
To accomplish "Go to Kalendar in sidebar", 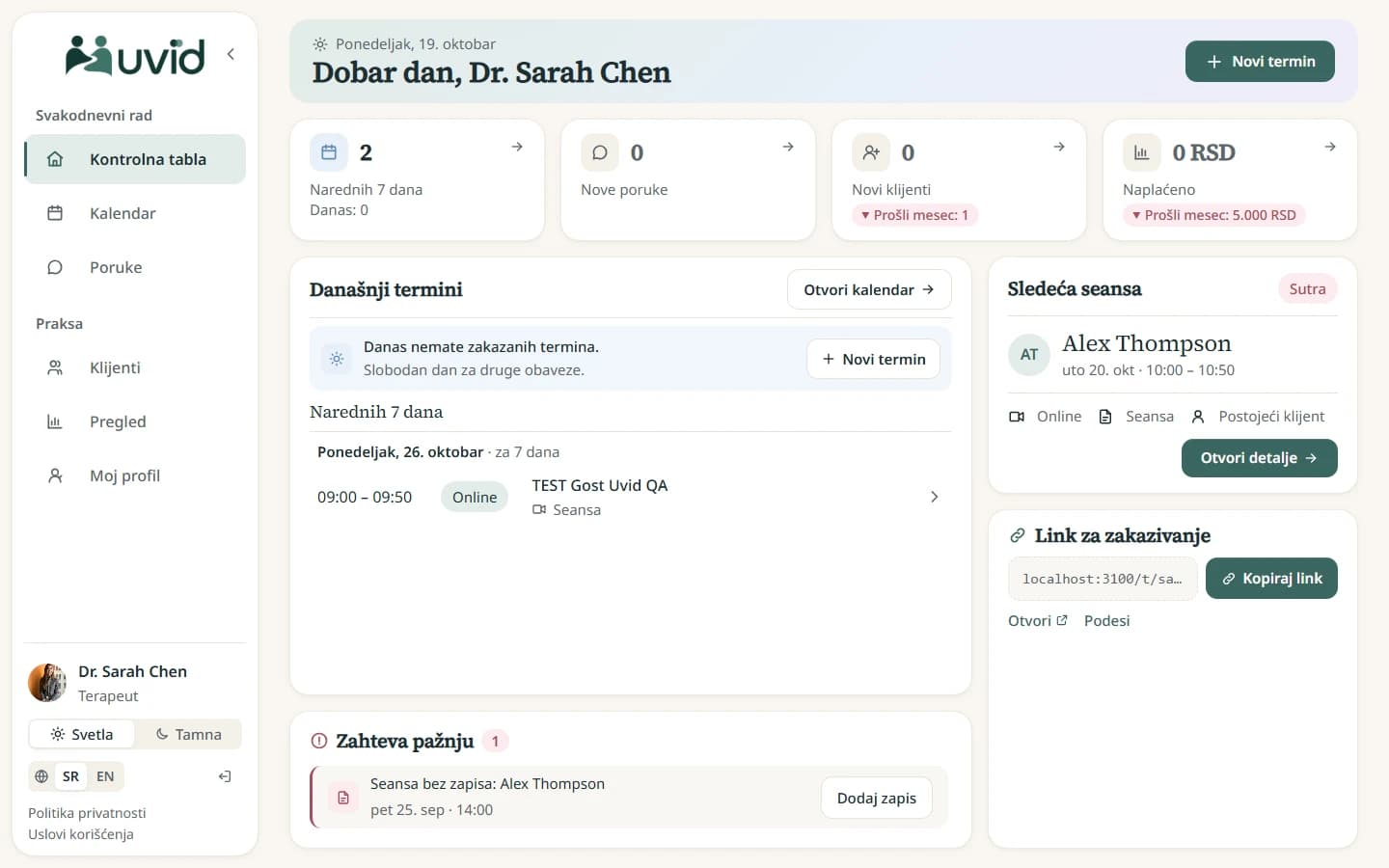I will [135, 213].
